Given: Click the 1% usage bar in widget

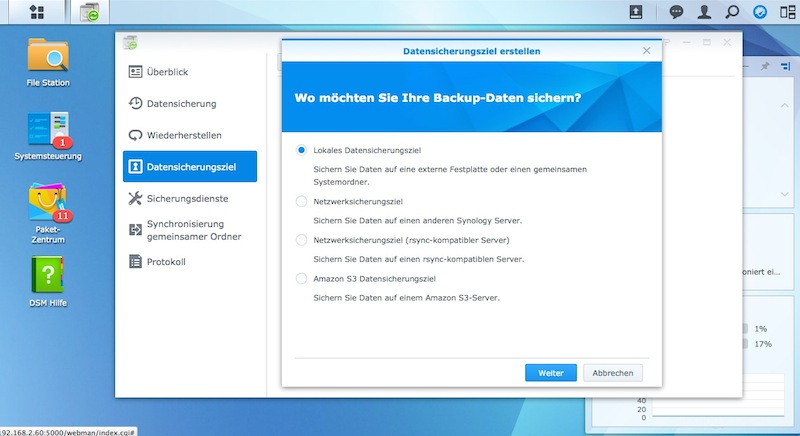Looking at the screenshot, I should (x=745, y=328).
